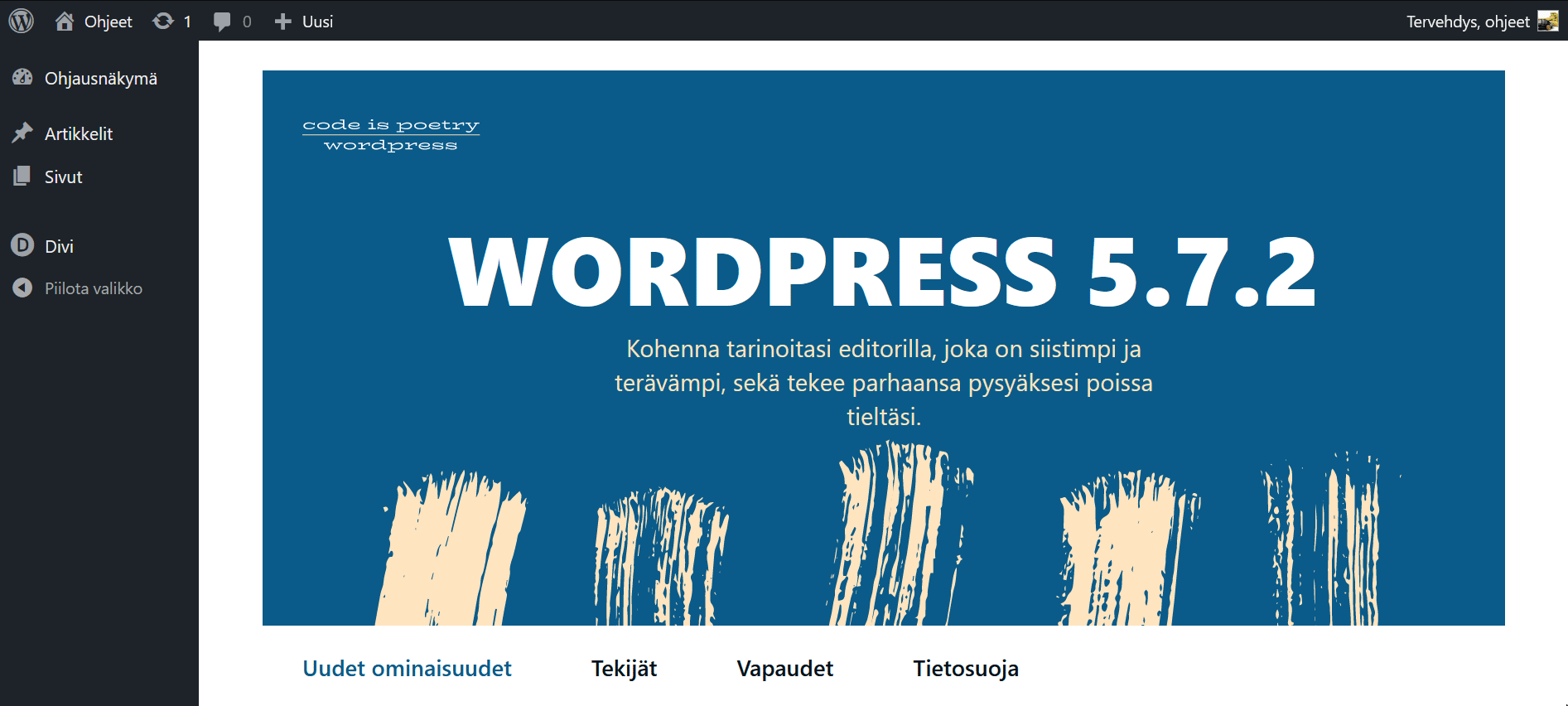Viewport: 1568px width, 706px height.
Task: Open the pending updates count 1
Action: (x=187, y=22)
